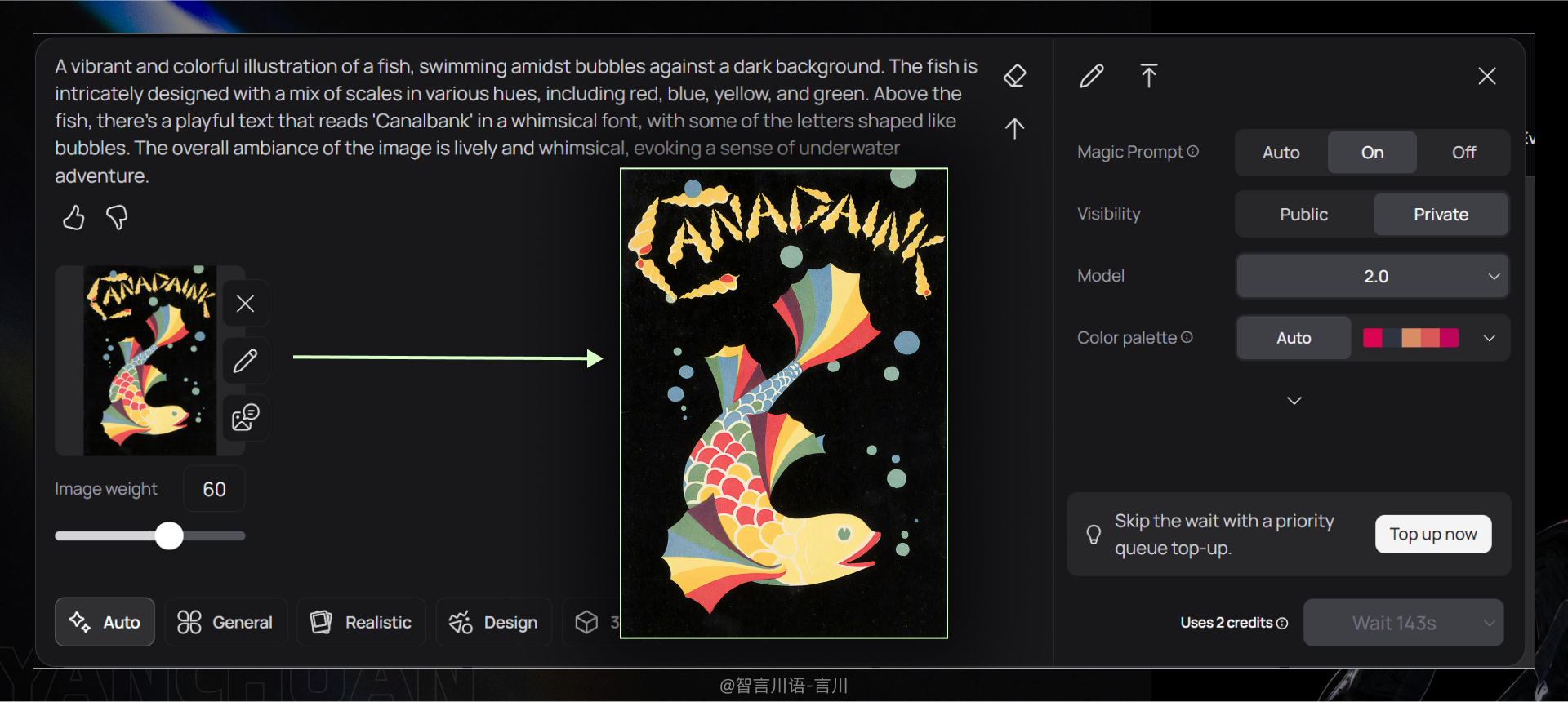Select the pink-orange color palette swatch
The image size is (1568, 702).
(1410, 338)
